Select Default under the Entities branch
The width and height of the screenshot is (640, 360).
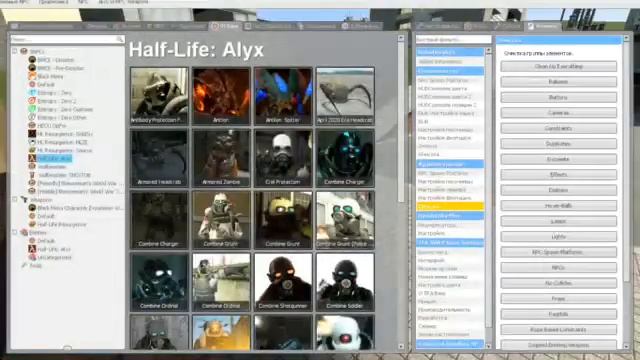(x=46, y=241)
